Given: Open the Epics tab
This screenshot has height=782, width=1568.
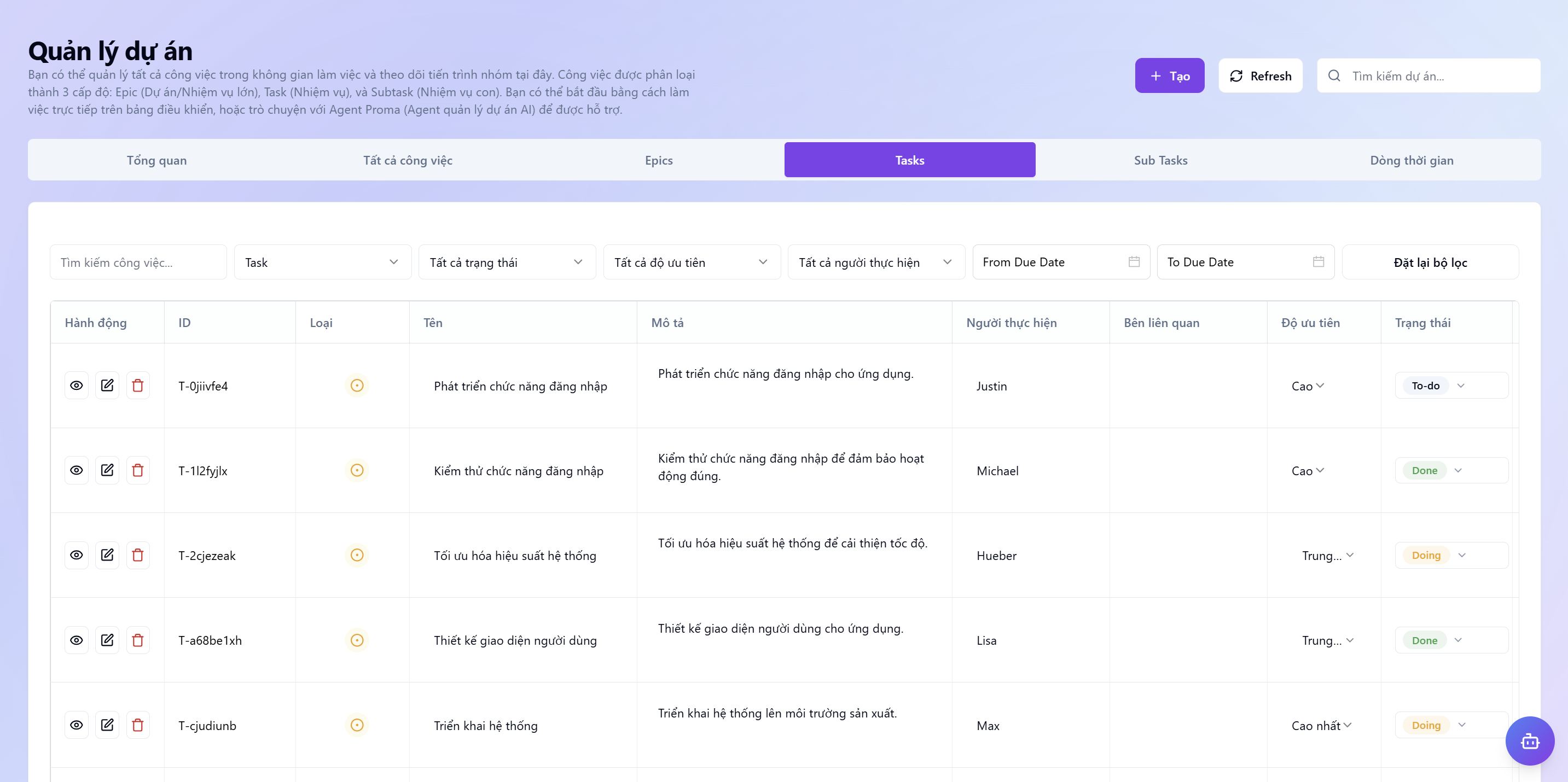Looking at the screenshot, I should (x=659, y=160).
